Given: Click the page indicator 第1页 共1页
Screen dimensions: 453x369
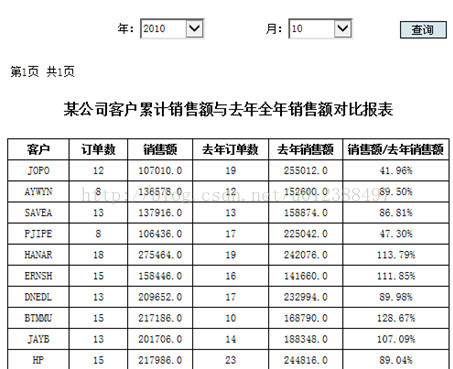Looking at the screenshot, I should click(42, 72).
